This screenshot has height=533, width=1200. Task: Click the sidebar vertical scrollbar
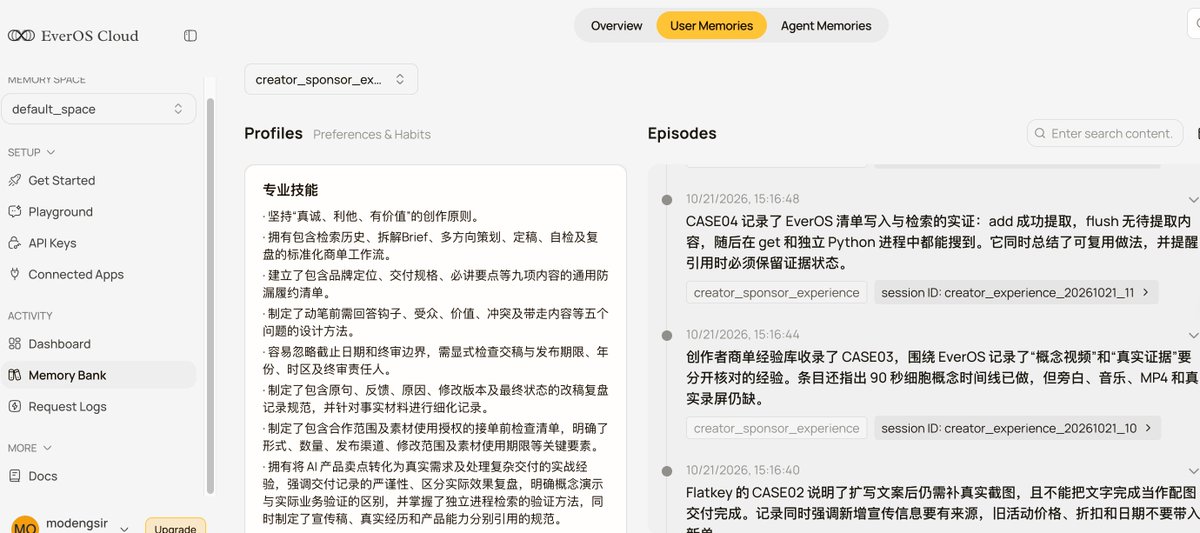click(x=210, y=295)
